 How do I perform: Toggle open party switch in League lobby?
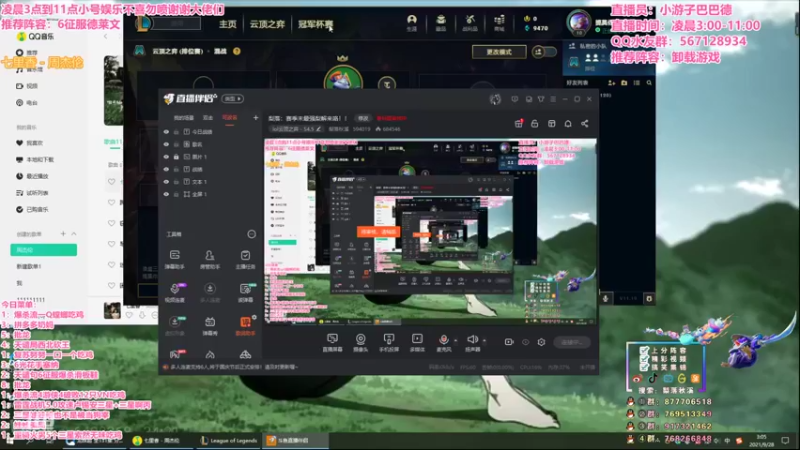[x=544, y=52]
